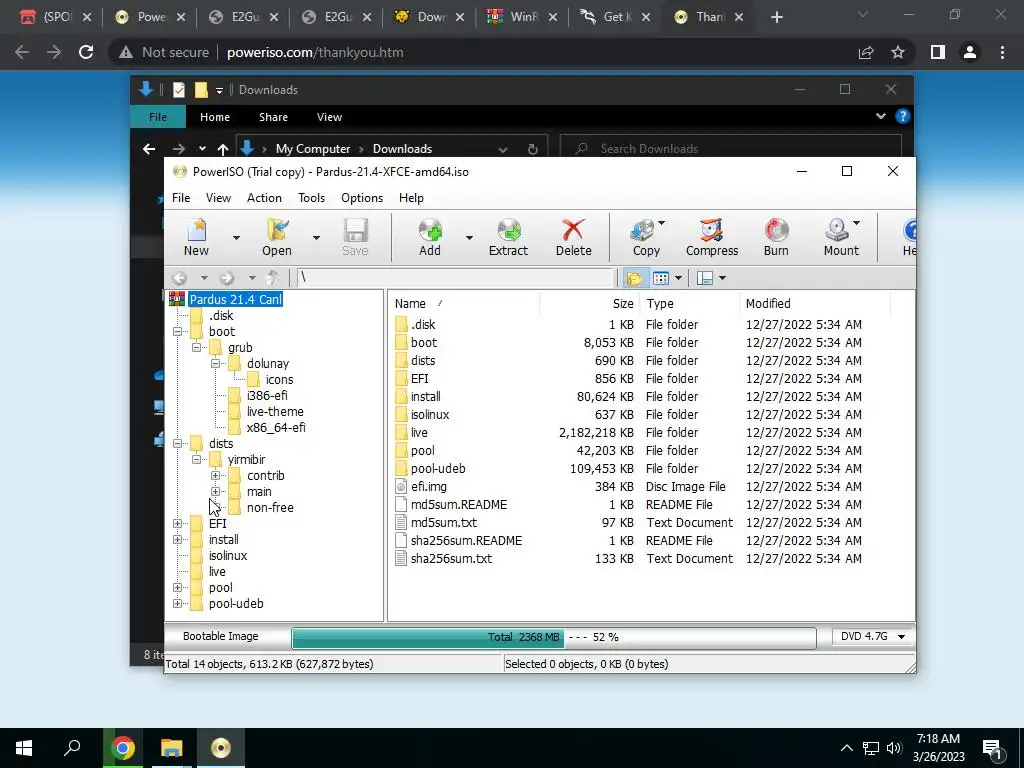The width and height of the screenshot is (1024, 768).
Task: Click the Compress toolbar icon
Action: coord(711,238)
